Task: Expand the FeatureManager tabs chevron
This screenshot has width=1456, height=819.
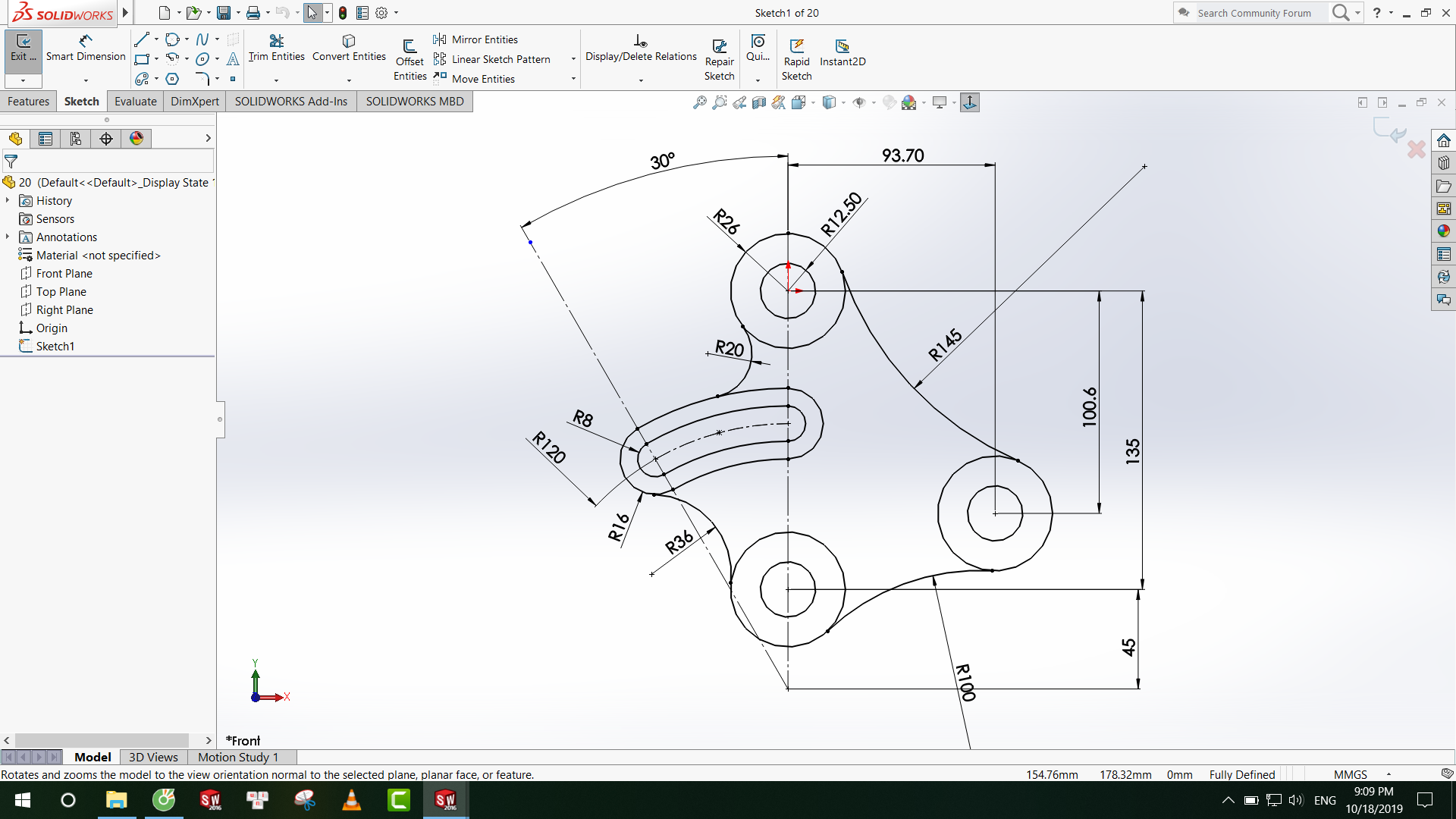Action: [x=208, y=138]
